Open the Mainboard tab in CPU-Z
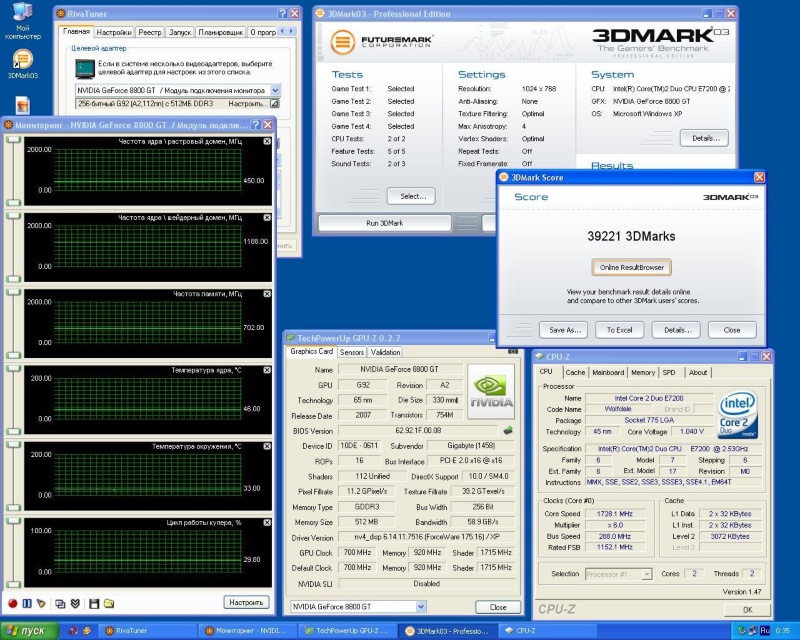800x640 pixels. pos(608,373)
